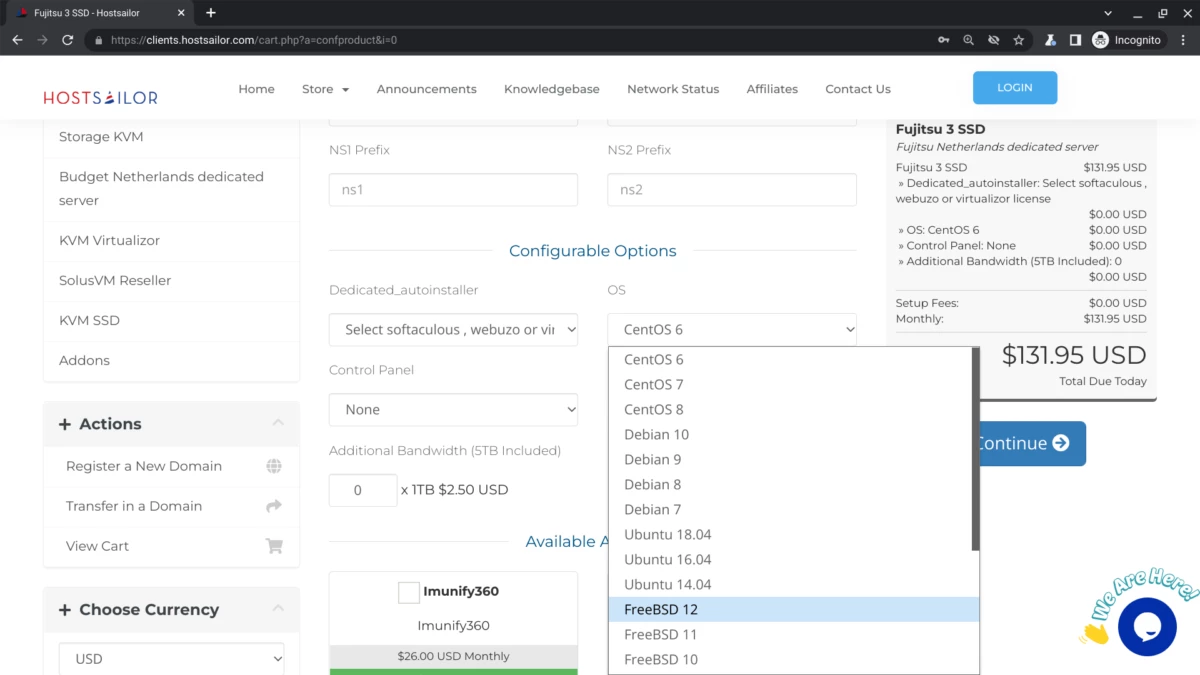Open the Dedicated_autoinstaller dropdown
The height and width of the screenshot is (675, 1200).
point(453,330)
